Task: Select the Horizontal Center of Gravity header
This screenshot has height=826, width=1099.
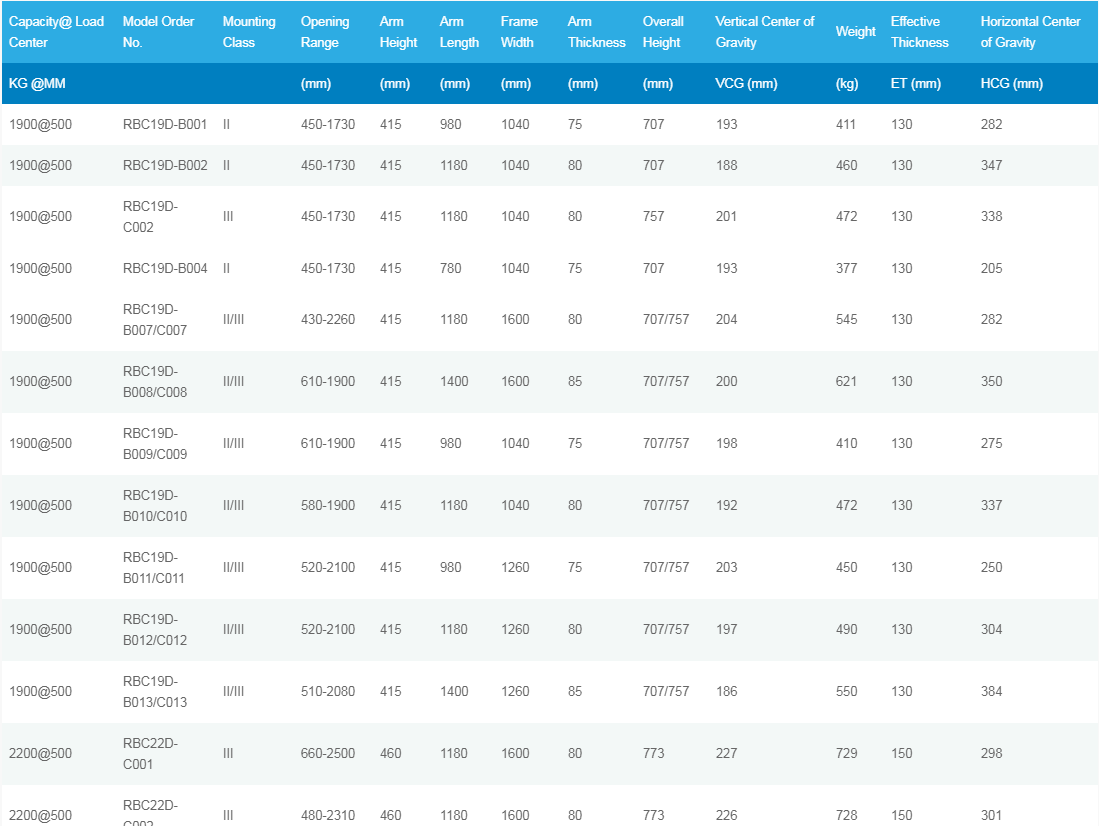Action: 1030,32
